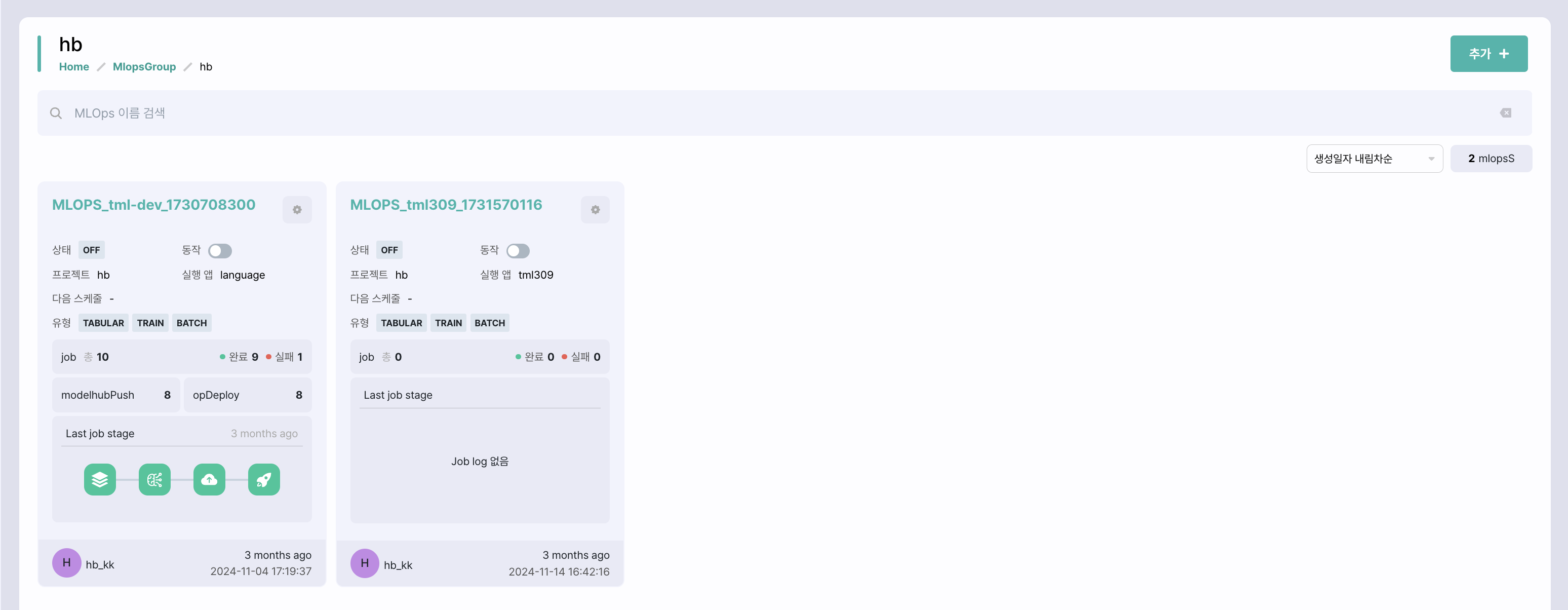Click hb_kk username on tml-dev card
The height and width of the screenshot is (610, 1568).
100,565
